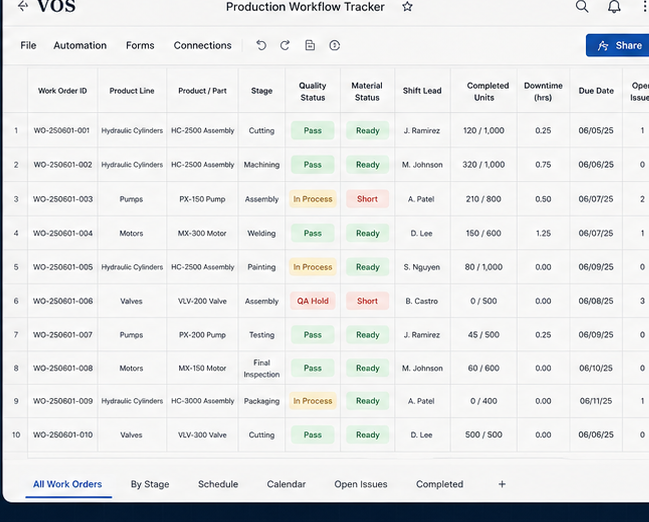
Task: Select 320 / 1,000 completed units cell
Action: (484, 165)
